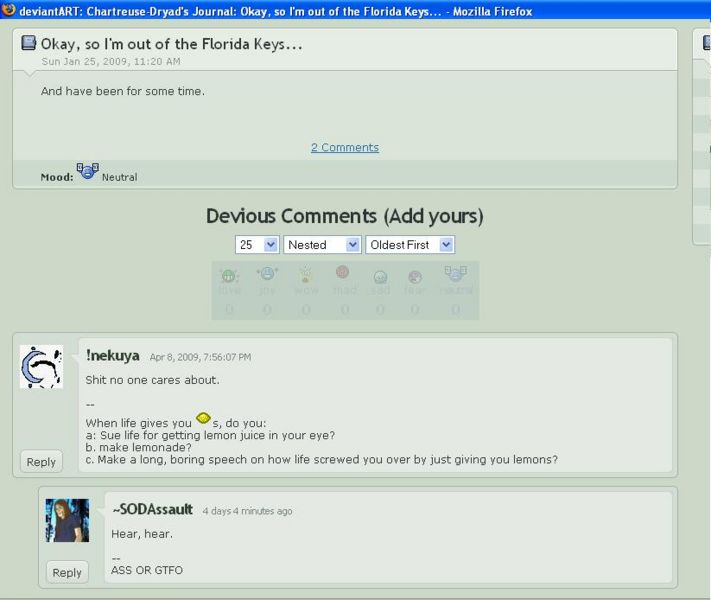Click the Neutral mood emoticon
711x600 pixels.
pyautogui.click(x=87, y=171)
